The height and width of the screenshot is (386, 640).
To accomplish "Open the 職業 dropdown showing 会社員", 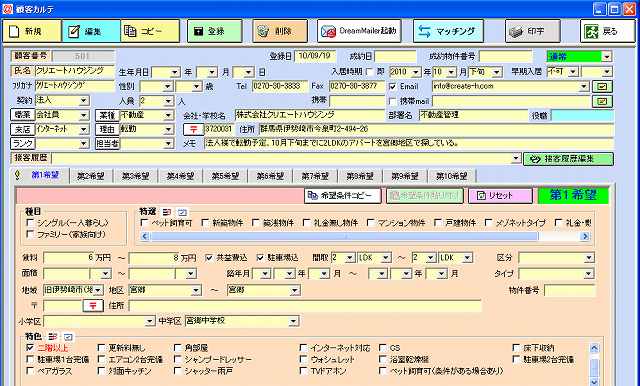I will pyautogui.click(x=84, y=115).
